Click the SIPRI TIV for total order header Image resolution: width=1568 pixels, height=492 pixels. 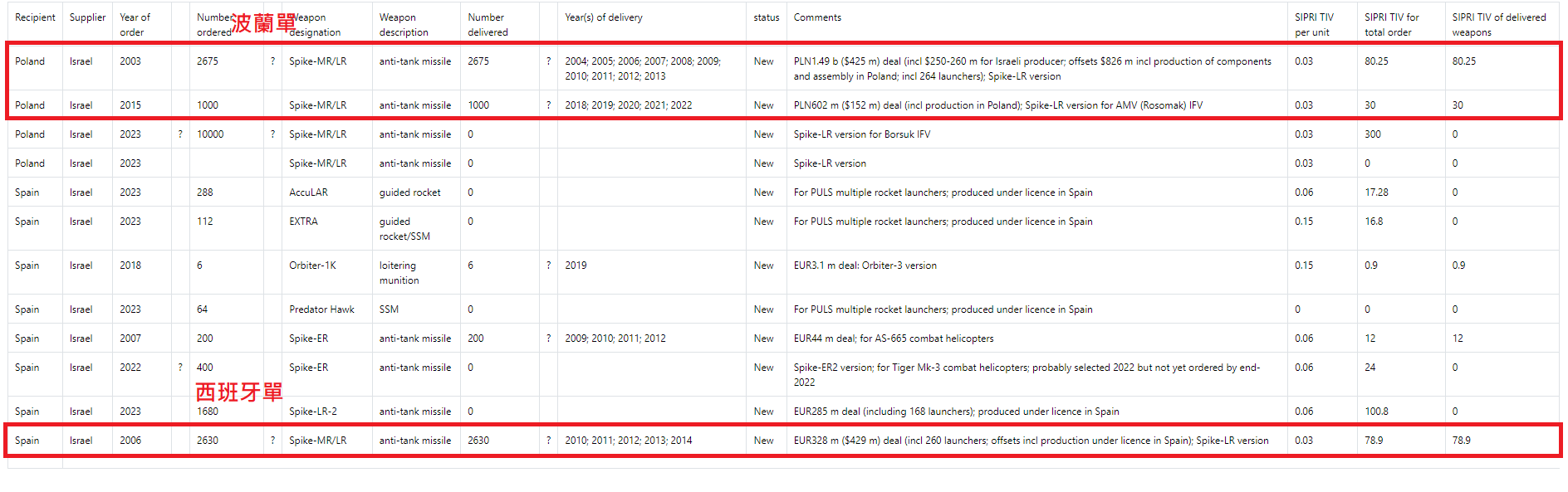(x=1392, y=25)
